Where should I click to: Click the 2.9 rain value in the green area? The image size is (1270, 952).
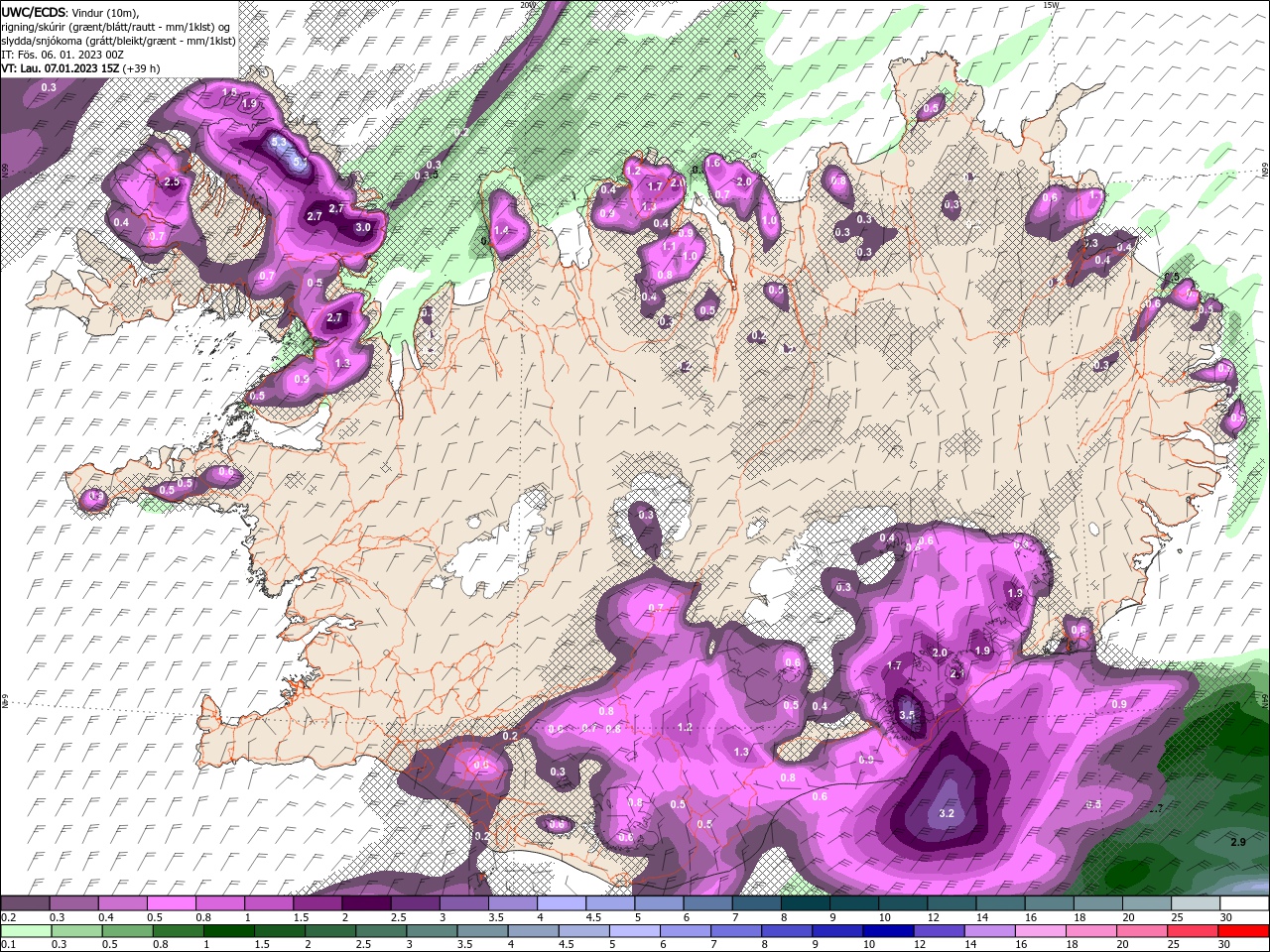(1237, 842)
